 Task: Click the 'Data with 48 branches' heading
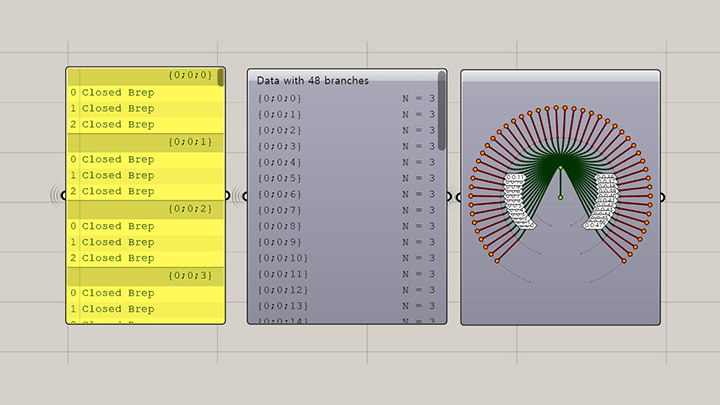313,81
